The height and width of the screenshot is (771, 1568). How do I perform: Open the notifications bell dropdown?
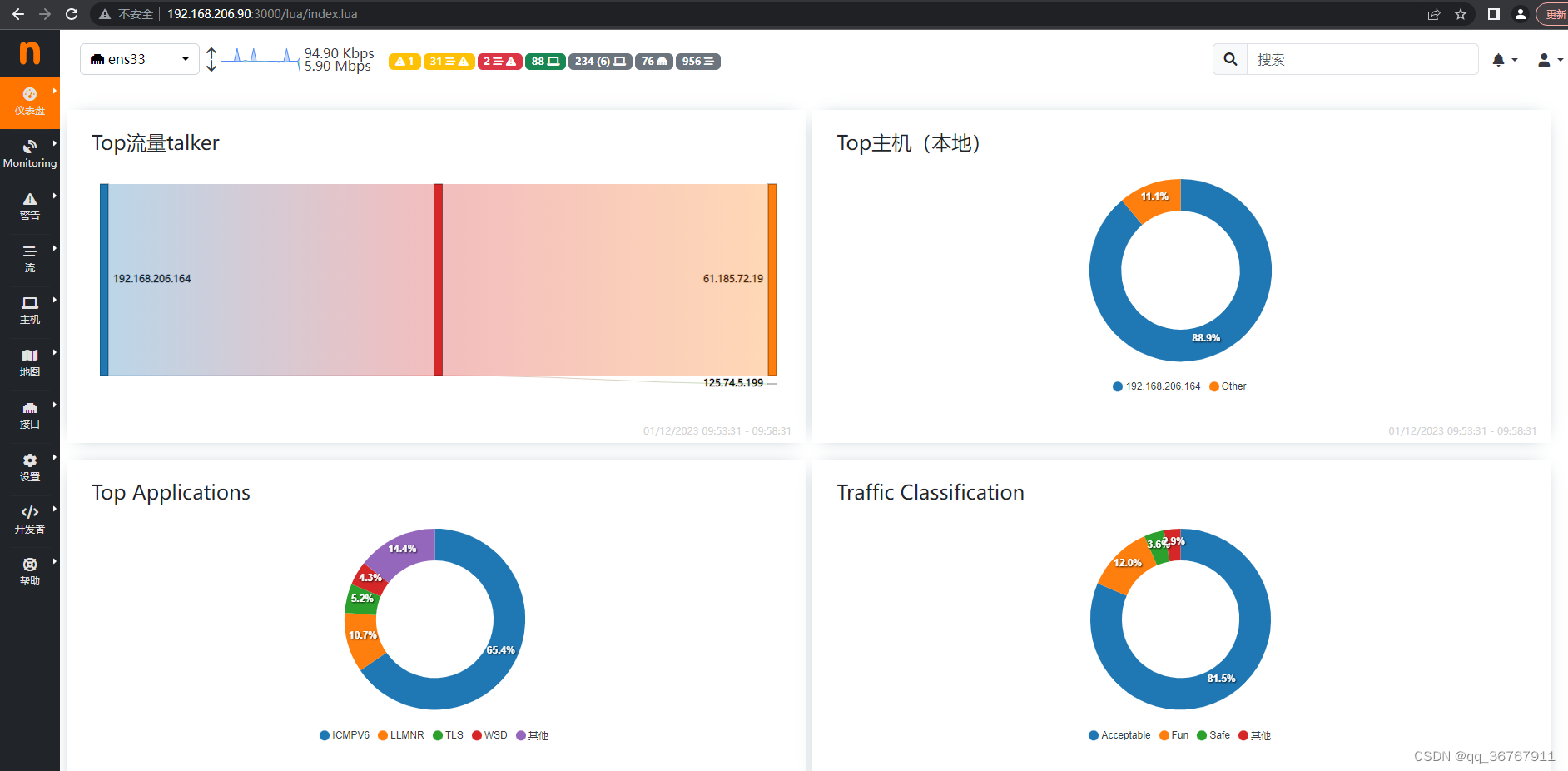pos(1505,60)
